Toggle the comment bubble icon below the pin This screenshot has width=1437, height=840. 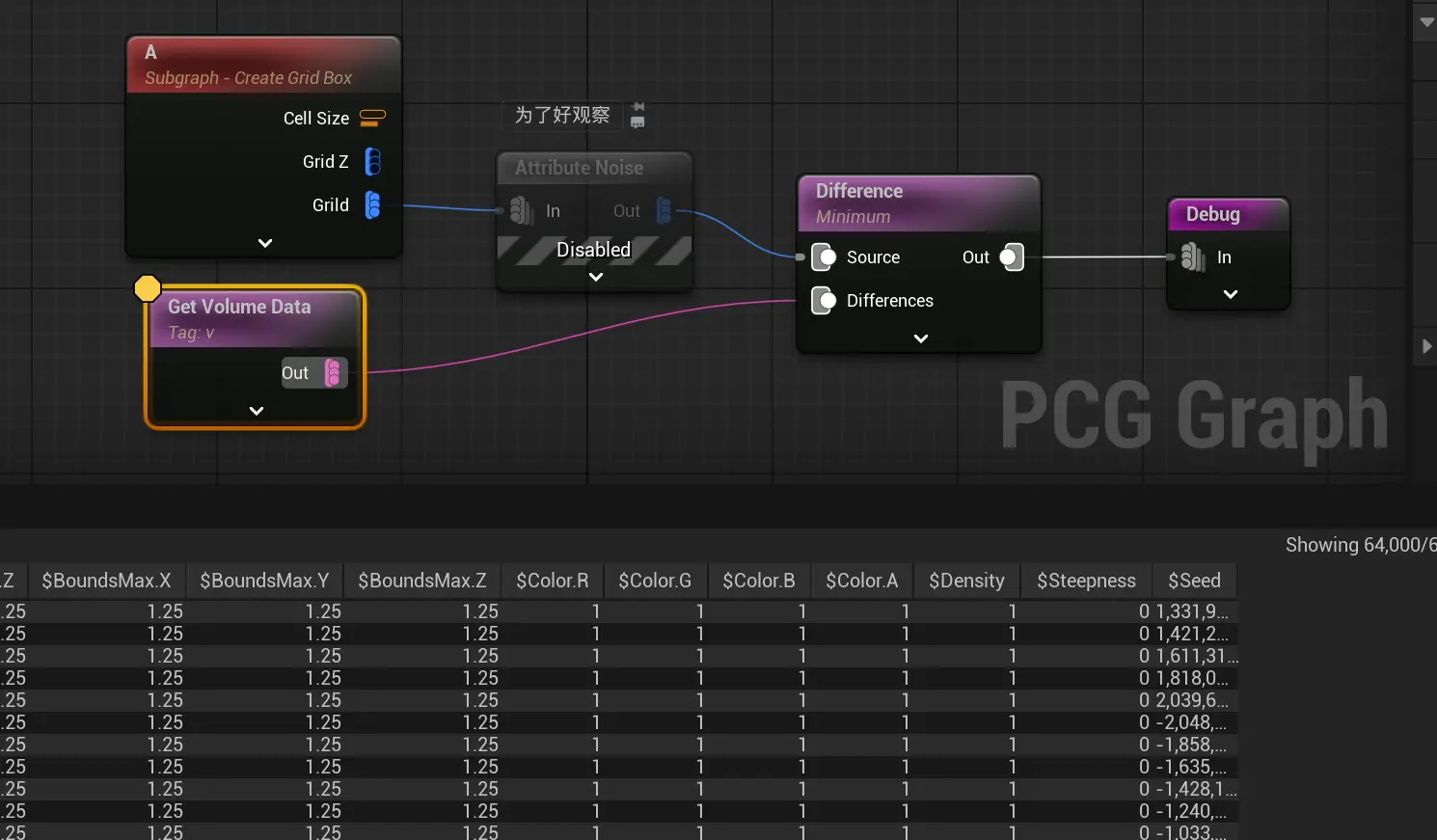pos(637,122)
